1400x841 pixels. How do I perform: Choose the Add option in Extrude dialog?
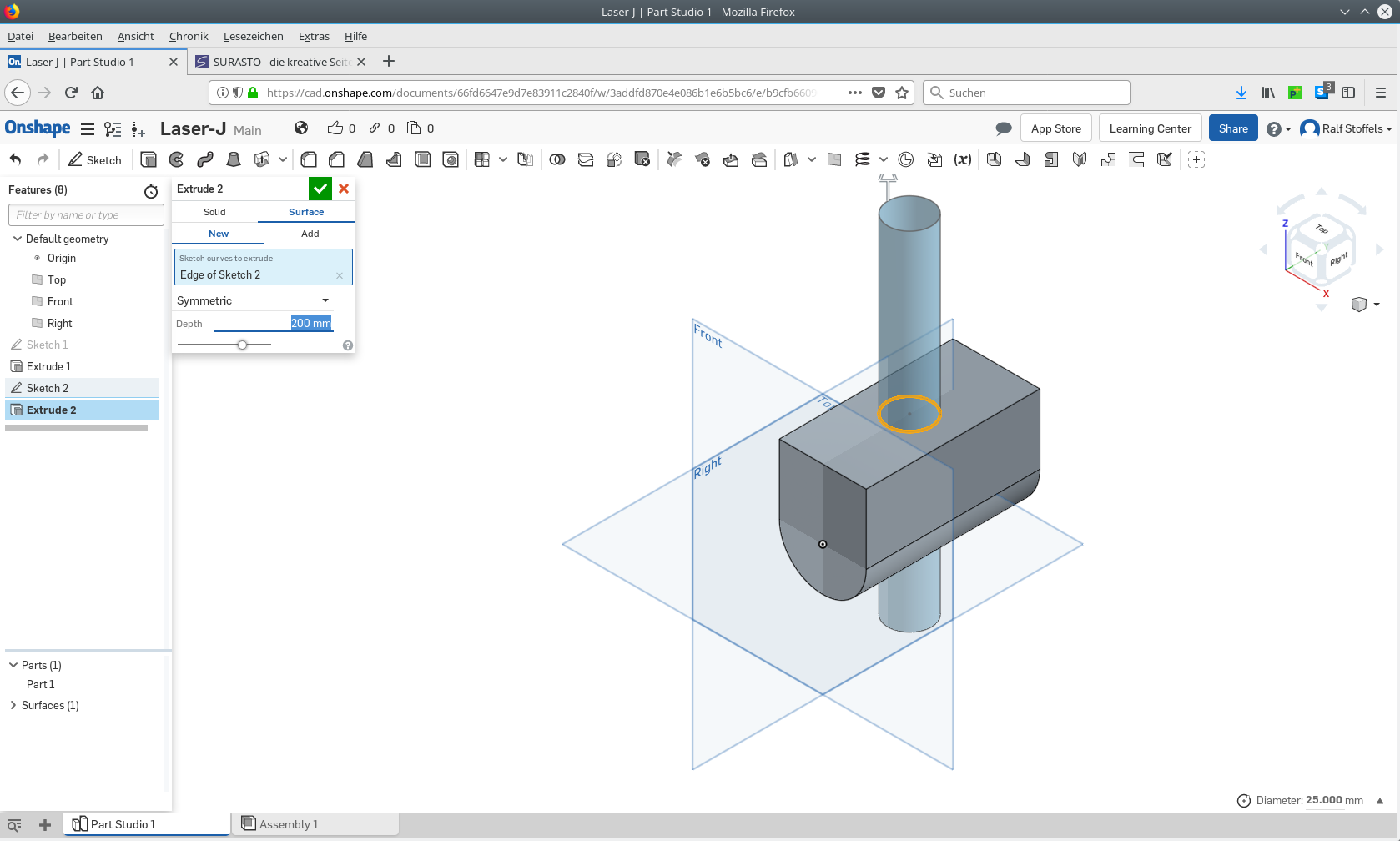coord(310,234)
